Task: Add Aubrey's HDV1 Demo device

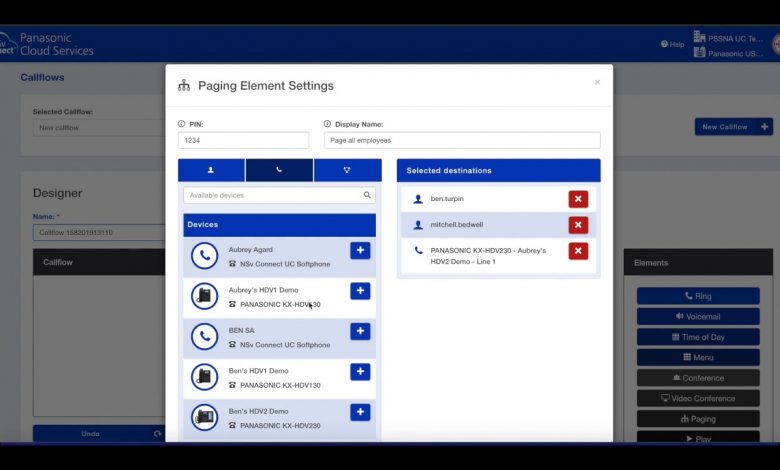Action: point(360,290)
